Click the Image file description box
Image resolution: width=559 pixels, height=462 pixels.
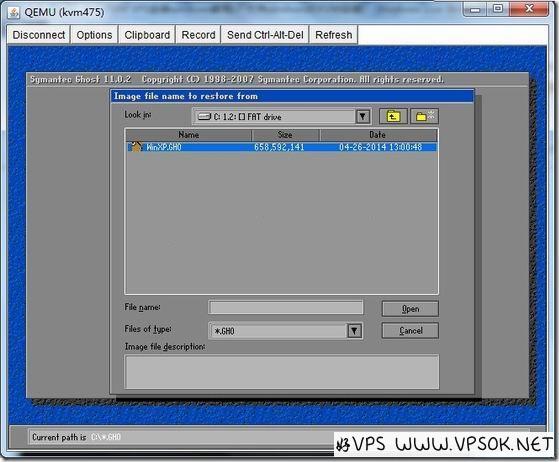[x=282, y=372]
